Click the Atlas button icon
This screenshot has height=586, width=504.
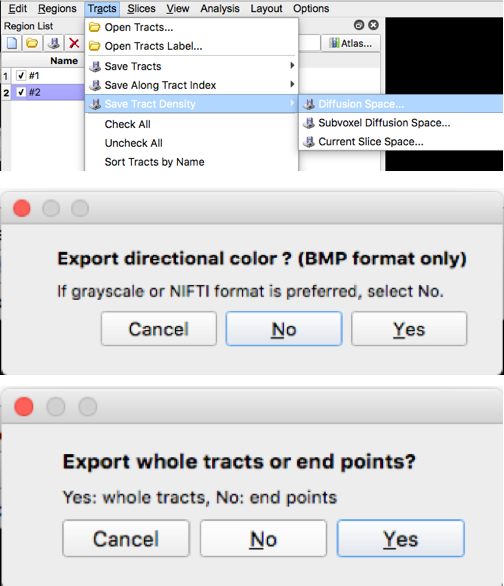point(334,43)
